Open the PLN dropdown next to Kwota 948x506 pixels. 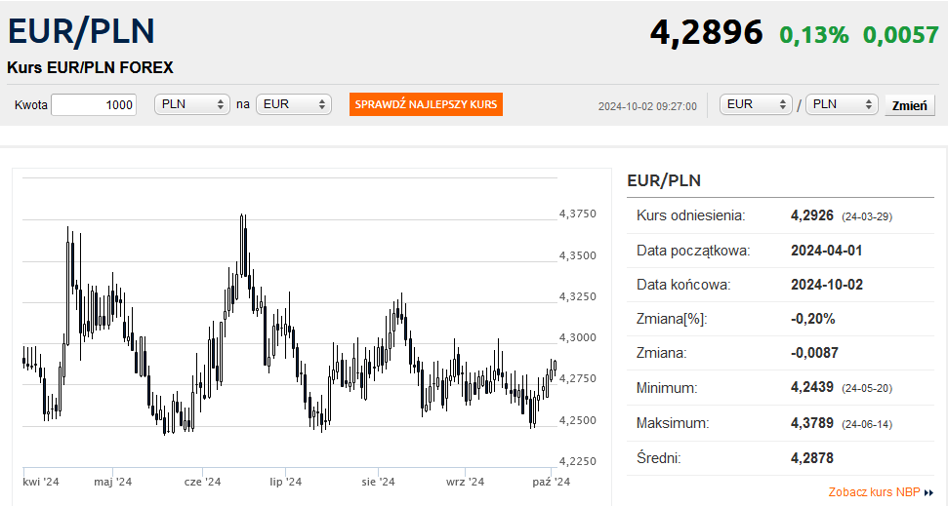(x=194, y=105)
